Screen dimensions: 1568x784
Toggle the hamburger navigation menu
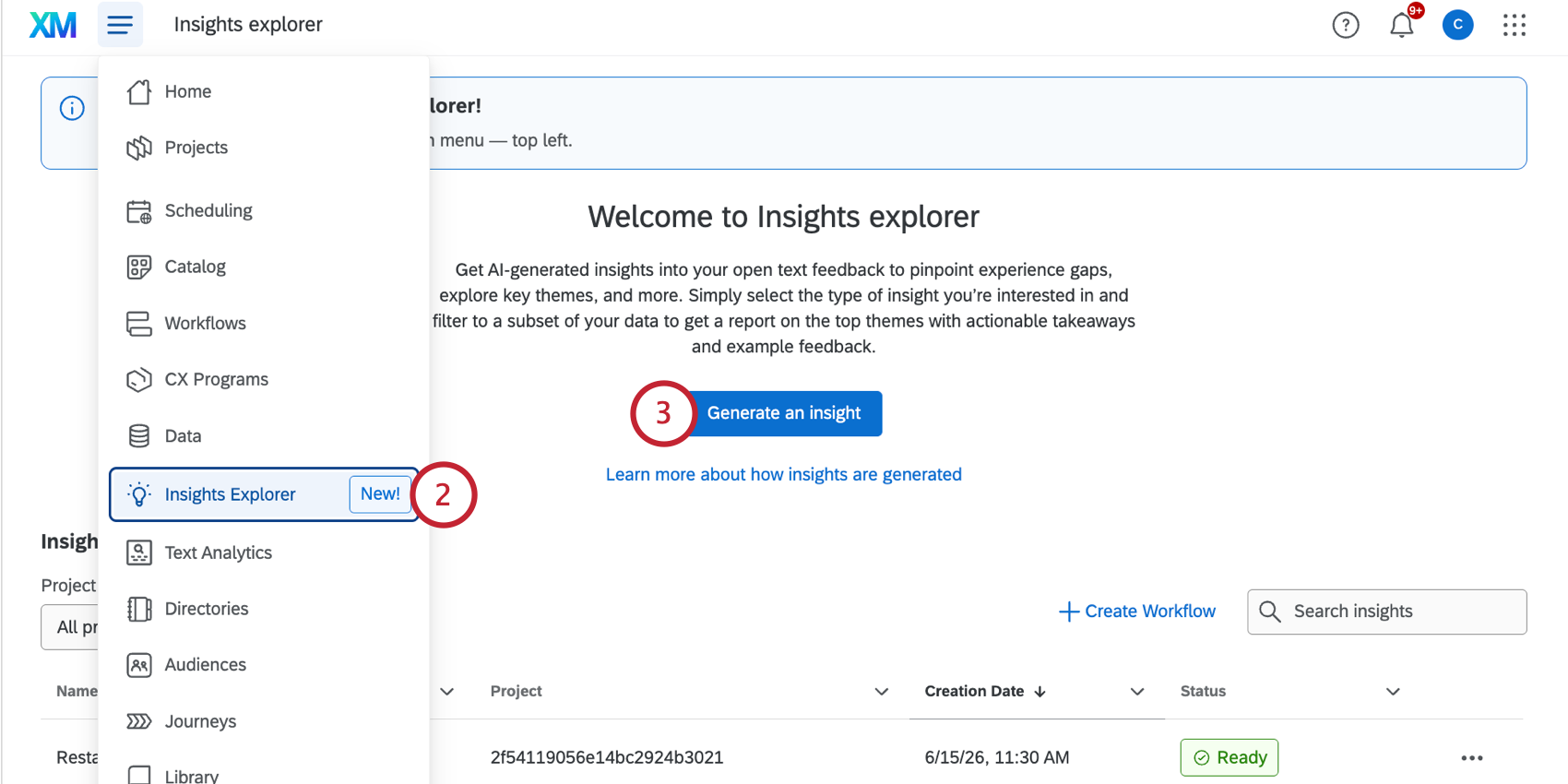pyautogui.click(x=120, y=25)
